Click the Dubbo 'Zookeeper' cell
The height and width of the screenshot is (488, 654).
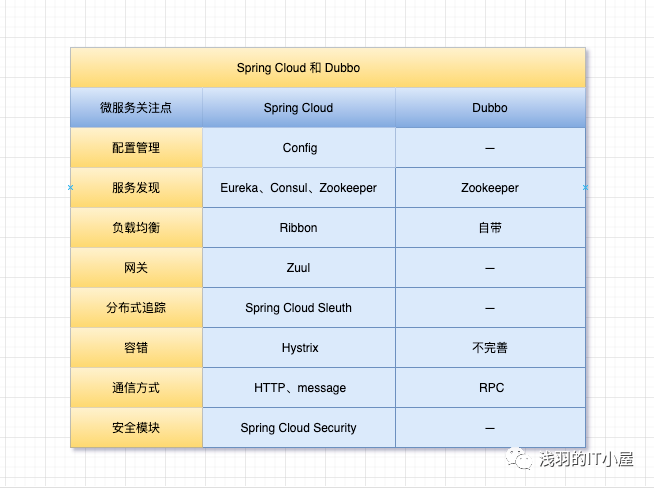coord(490,188)
